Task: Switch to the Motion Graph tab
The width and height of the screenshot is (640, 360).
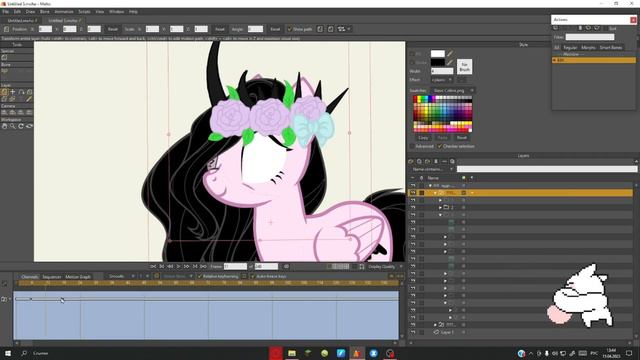Action: tap(78, 277)
